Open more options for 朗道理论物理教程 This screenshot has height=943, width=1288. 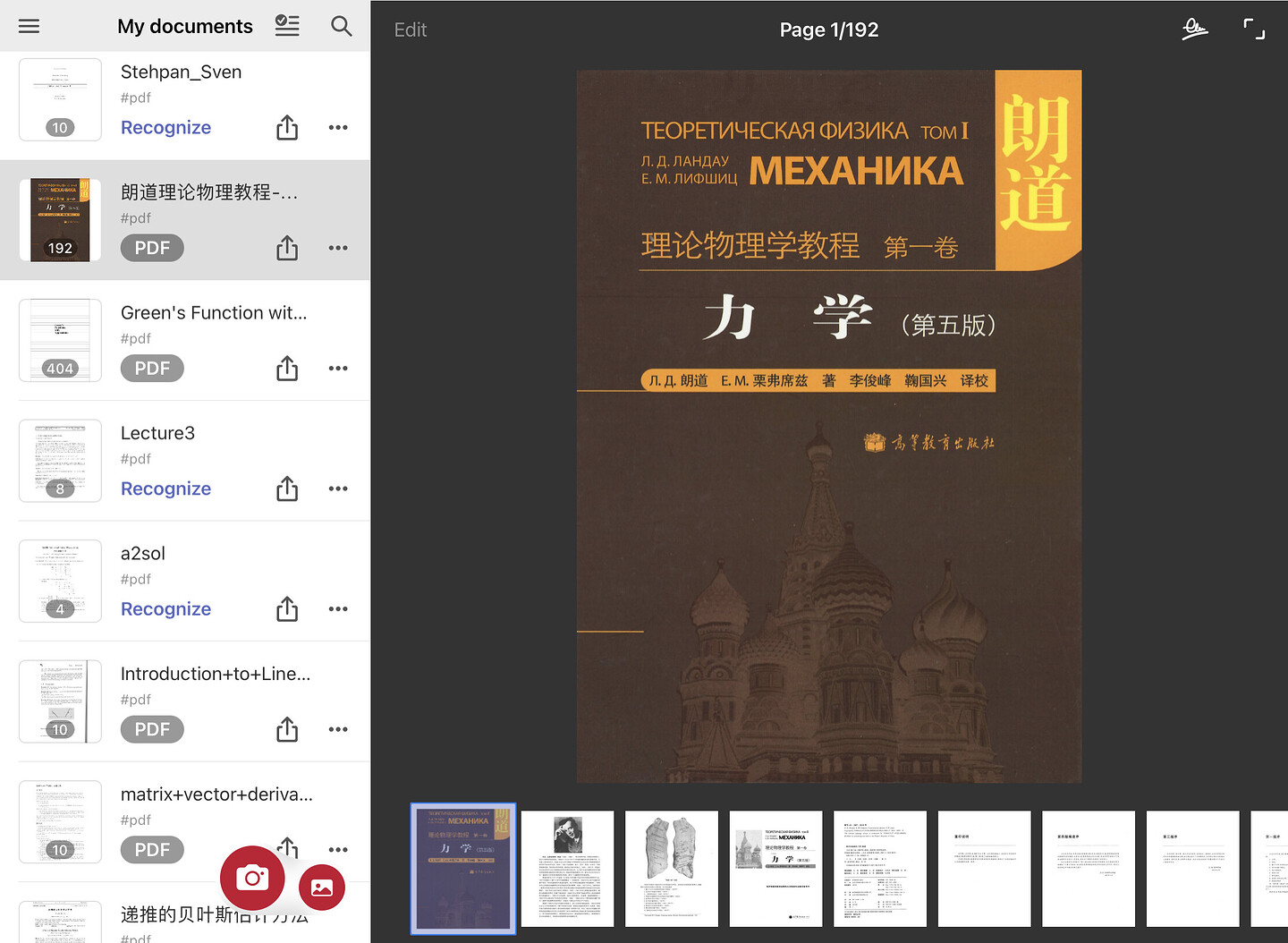(338, 248)
